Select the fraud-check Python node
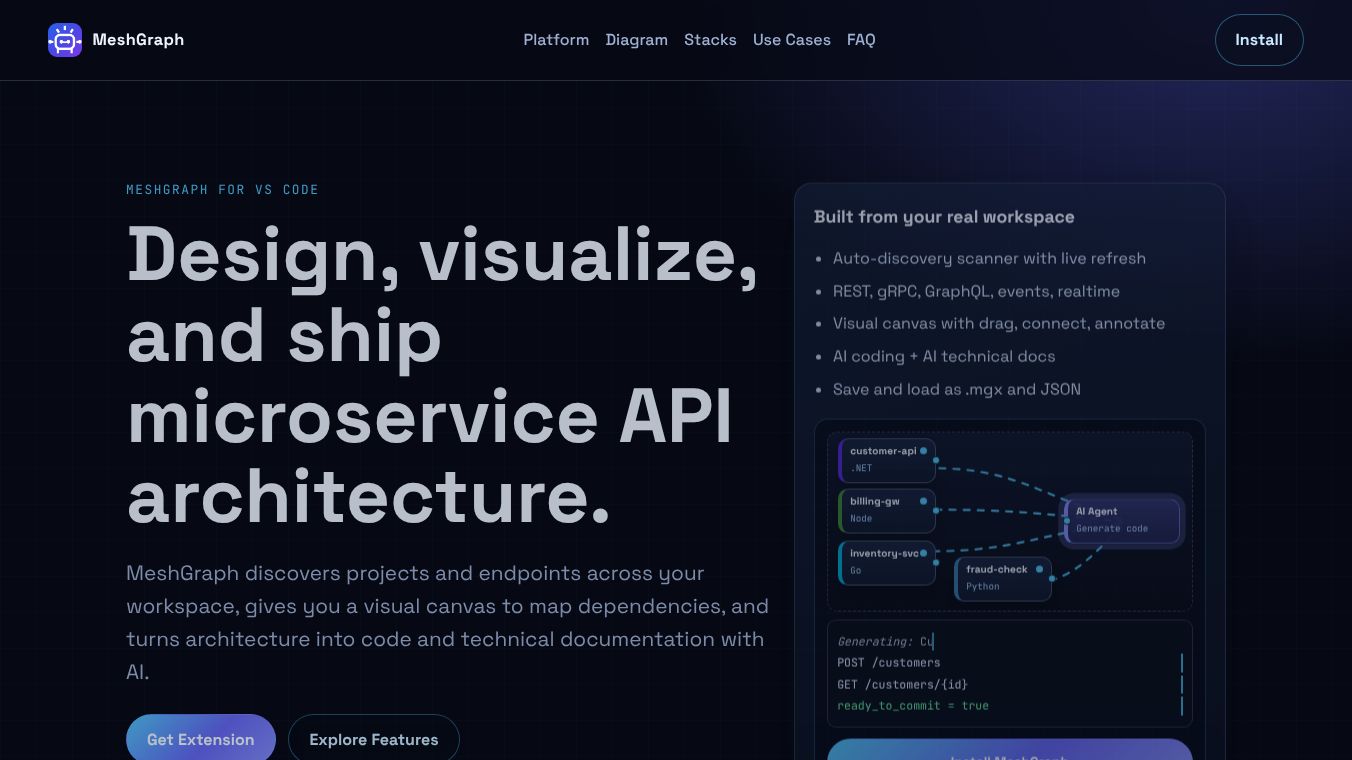This screenshot has width=1352, height=760. (x=1003, y=578)
